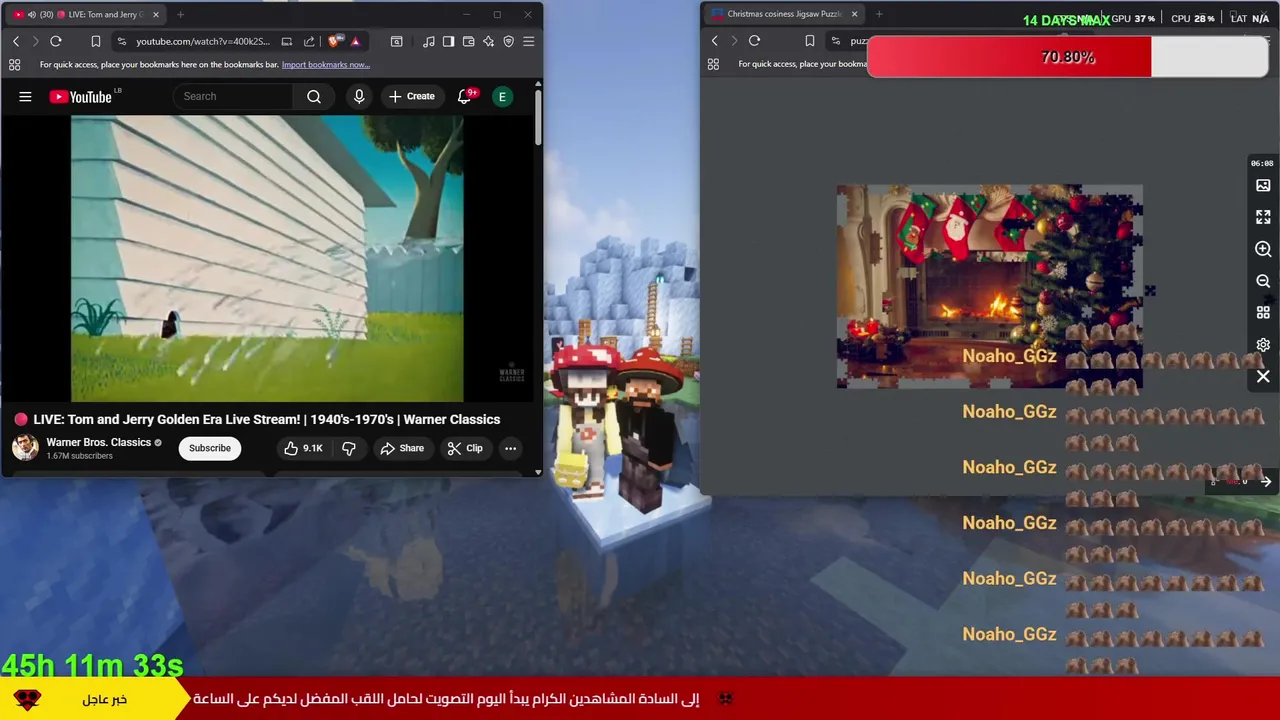
Task: Toggle puzzle fullscreen arrows icon
Action: (x=1263, y=217)
